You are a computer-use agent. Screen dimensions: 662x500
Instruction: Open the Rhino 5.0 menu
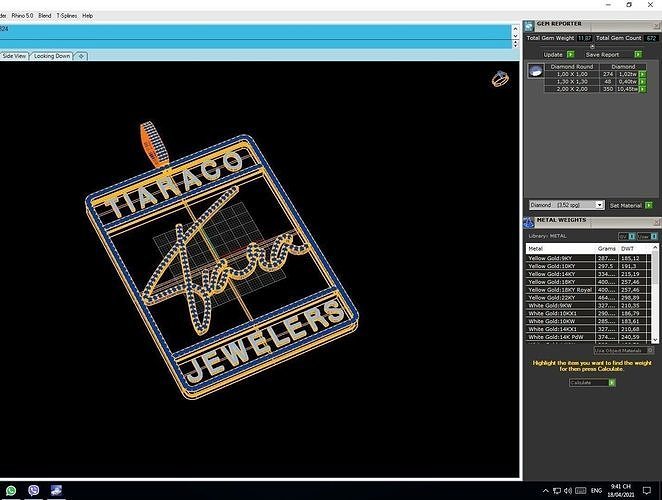(22, 16)
